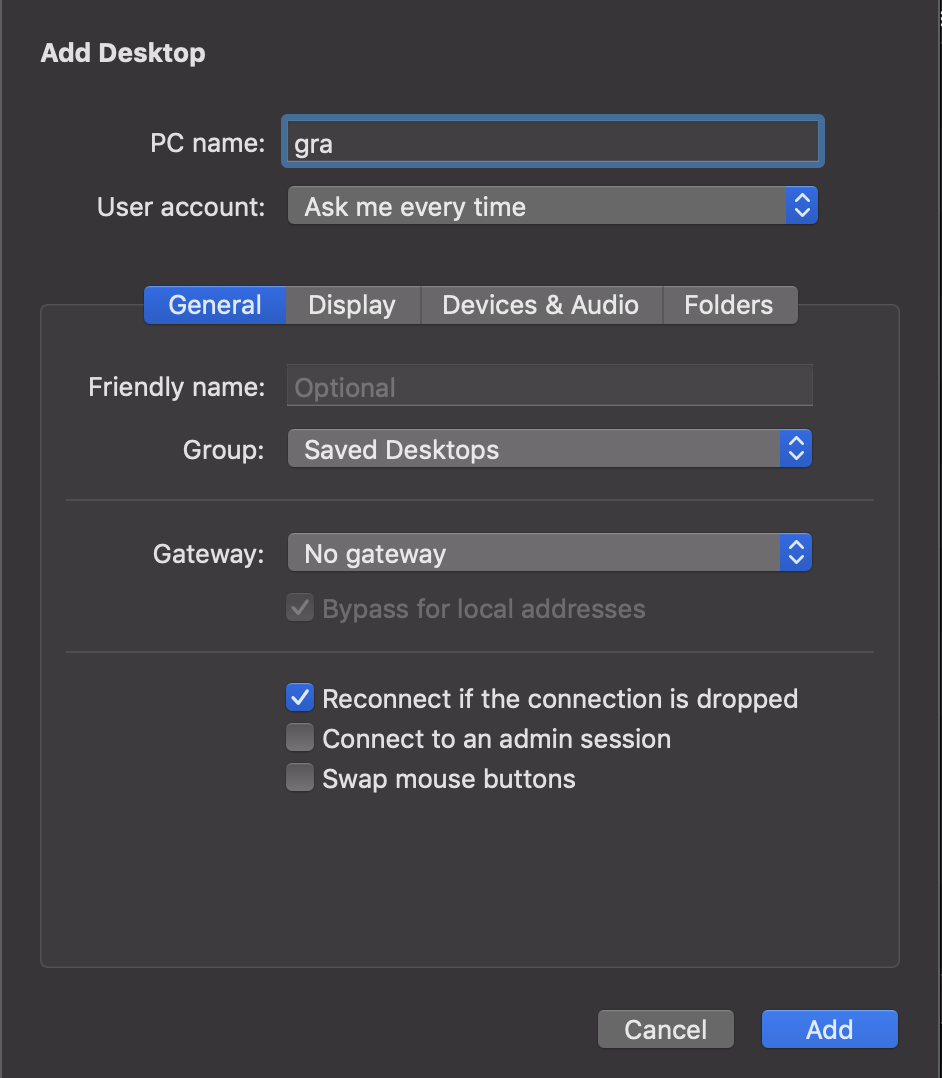Click the Cancel button
The image size is (942, 1078).
point(665,1028)
